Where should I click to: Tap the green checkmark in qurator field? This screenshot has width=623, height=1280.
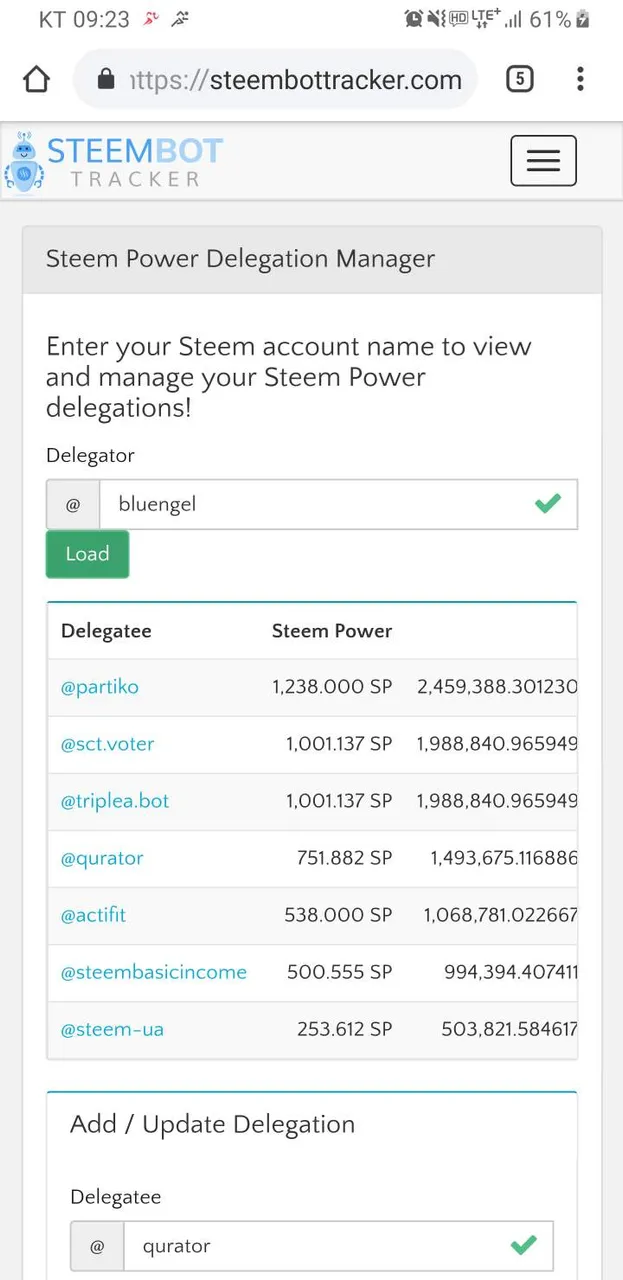523,1245
